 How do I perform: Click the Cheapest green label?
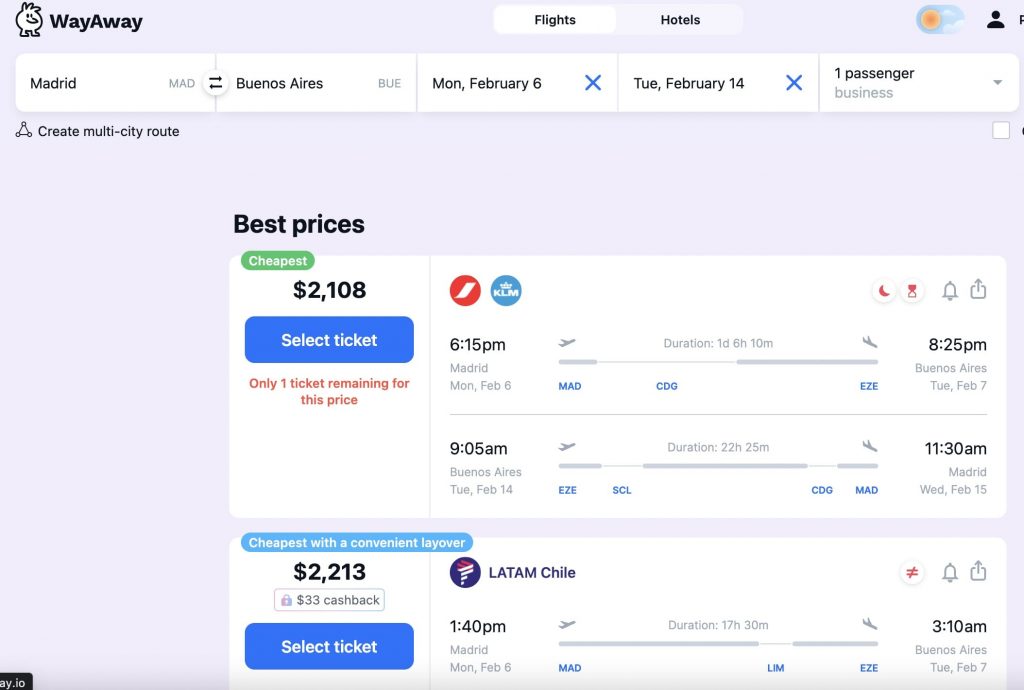pos(278,260)
